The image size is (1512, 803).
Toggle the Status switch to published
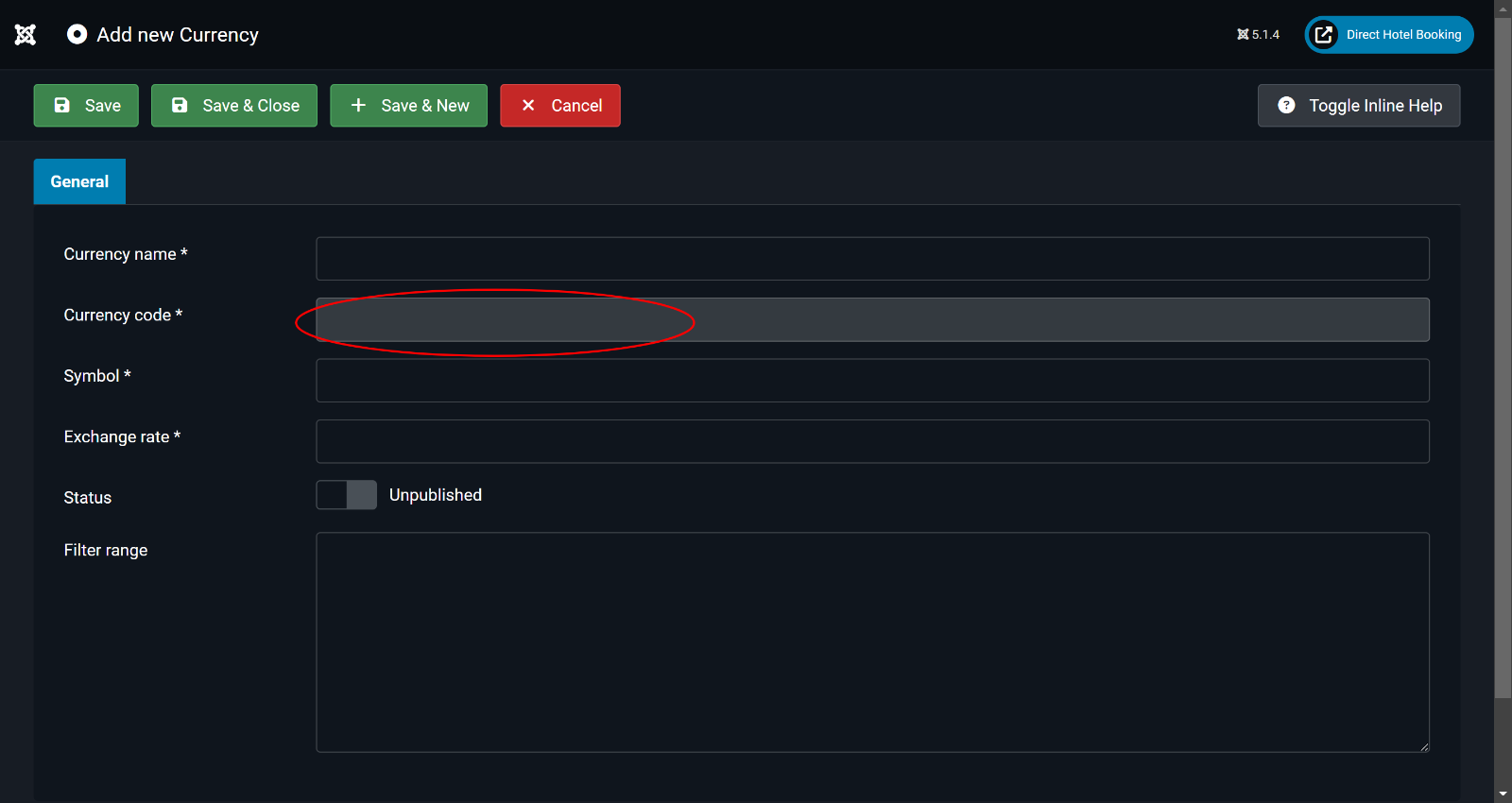pos(346,495)
